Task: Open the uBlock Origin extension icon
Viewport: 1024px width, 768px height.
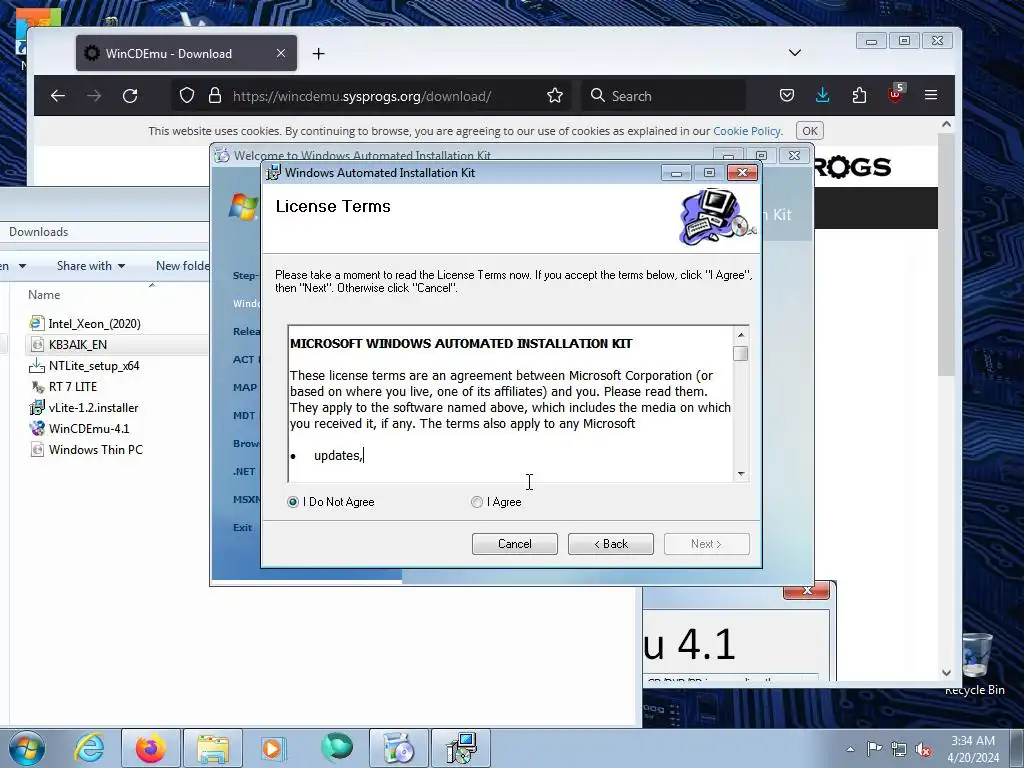Action: coord(895,95)
